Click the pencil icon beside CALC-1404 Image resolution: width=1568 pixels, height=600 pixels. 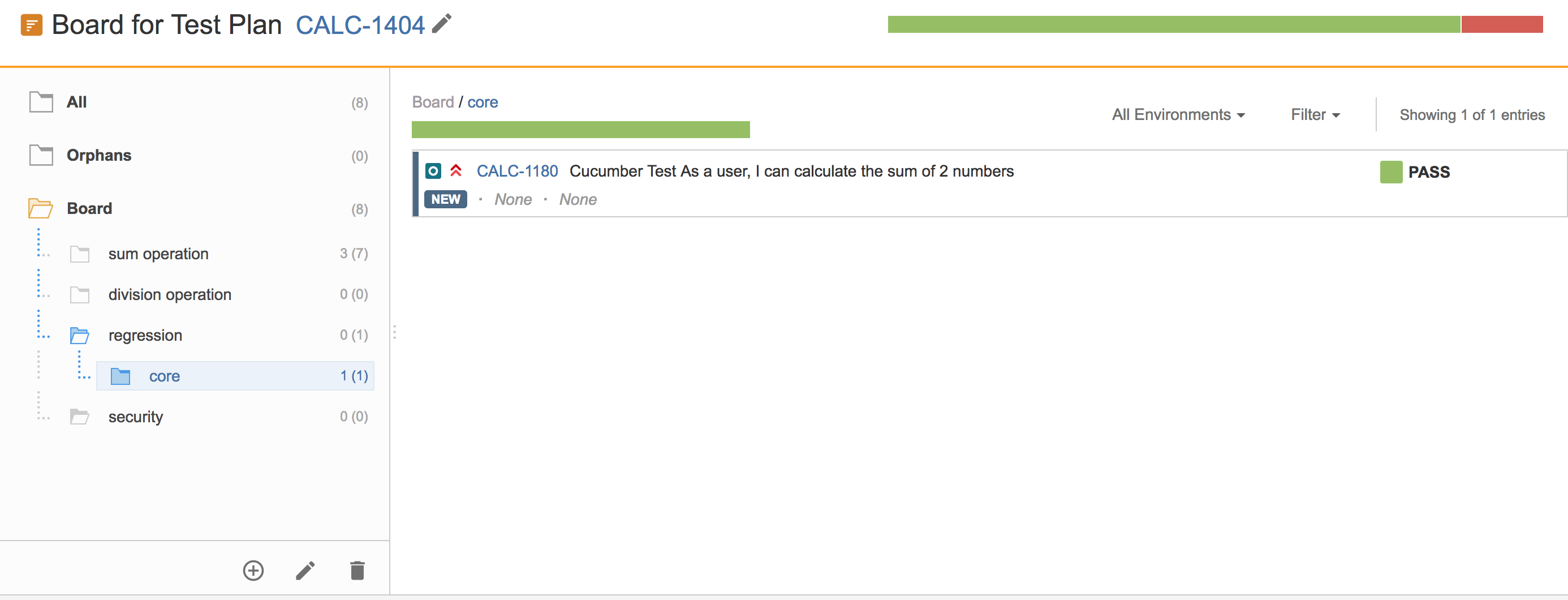point(442,24)
